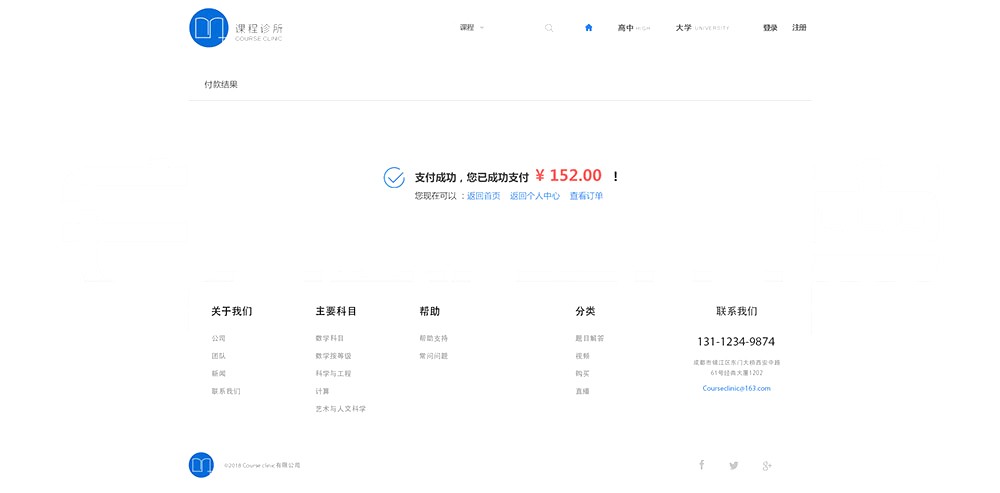
Task: Click the Courseclinic@163.com email link
Action: [736, 388]
